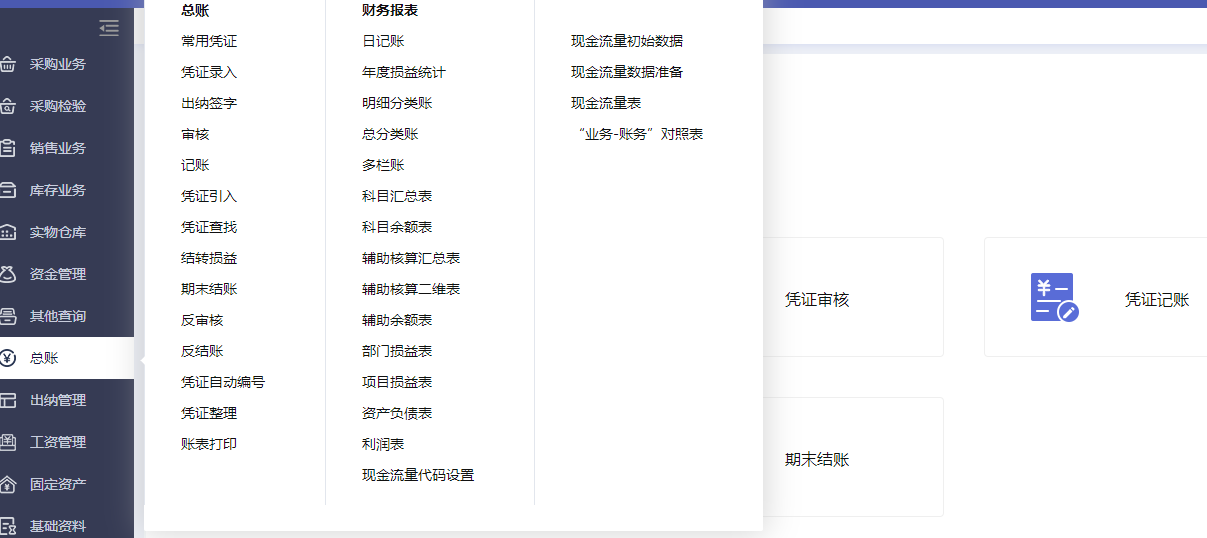The width and height of the screenshot is (1207, 538).
Task: Open 现金流量数据准备
Action: pyautogui.click(x=627, y=72)
